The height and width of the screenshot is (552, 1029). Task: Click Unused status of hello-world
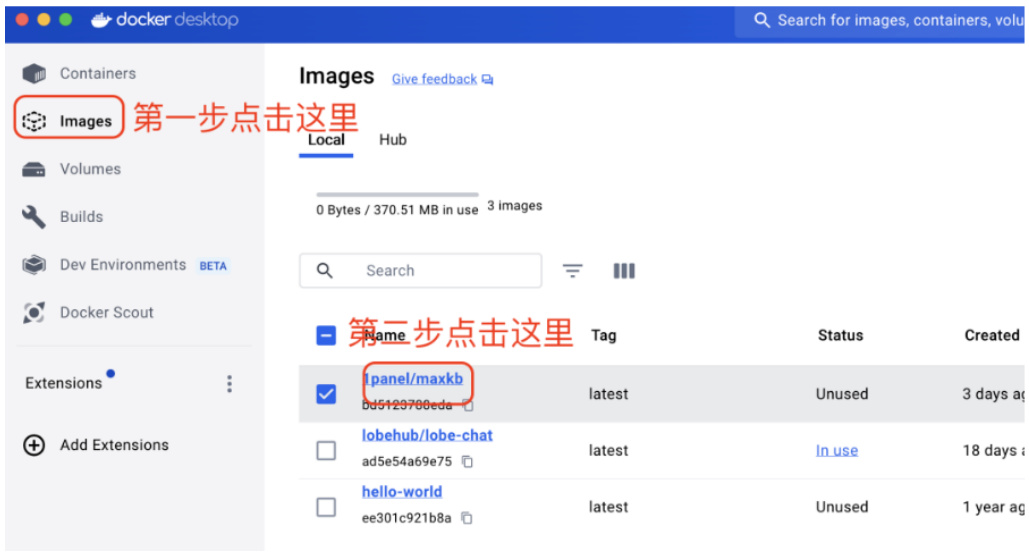(842, 507)
